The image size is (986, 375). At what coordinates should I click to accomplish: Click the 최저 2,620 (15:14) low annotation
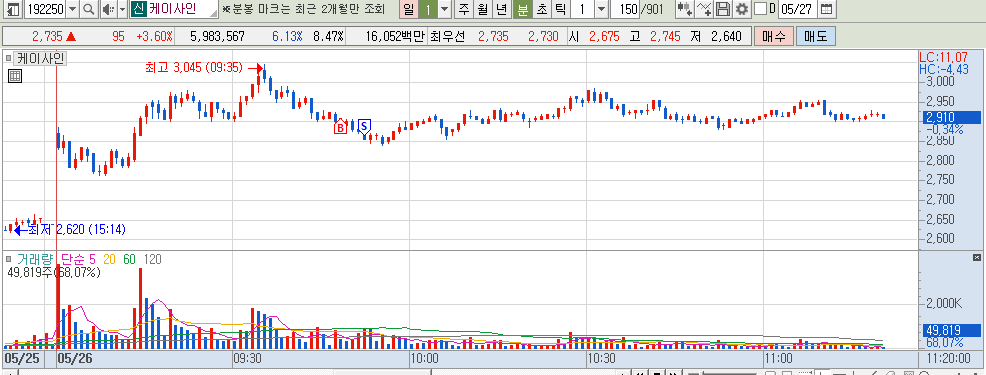click(77, 230)
